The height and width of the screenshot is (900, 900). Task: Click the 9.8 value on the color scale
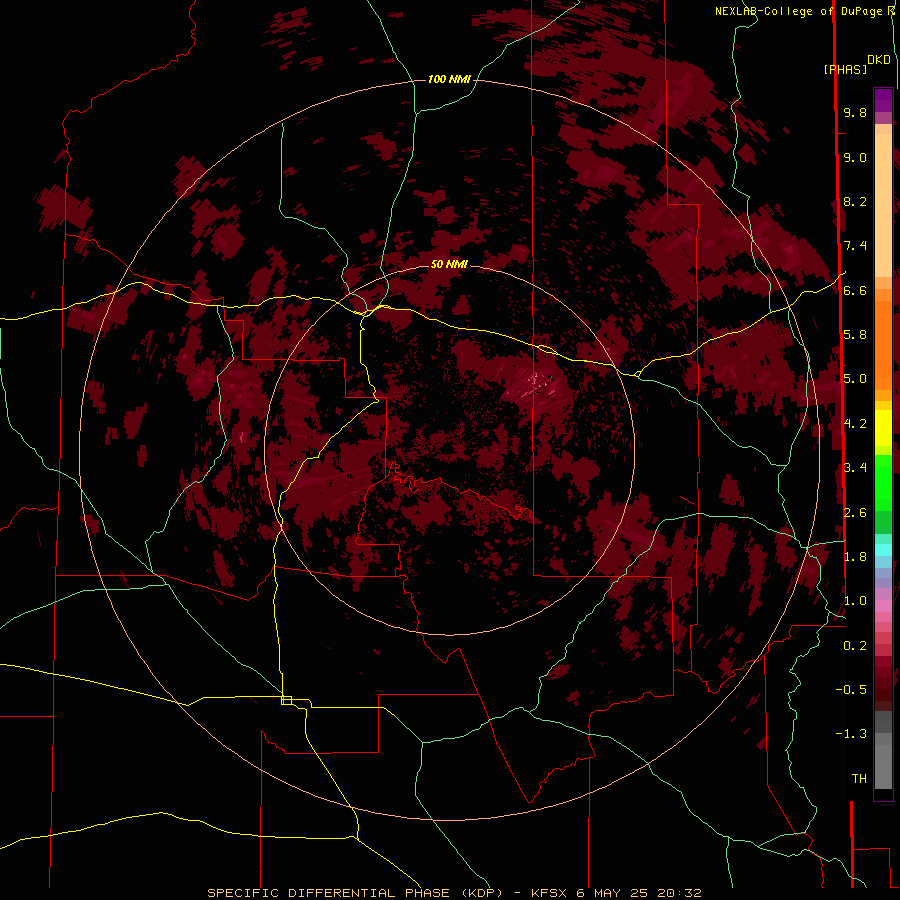[855, 112]
